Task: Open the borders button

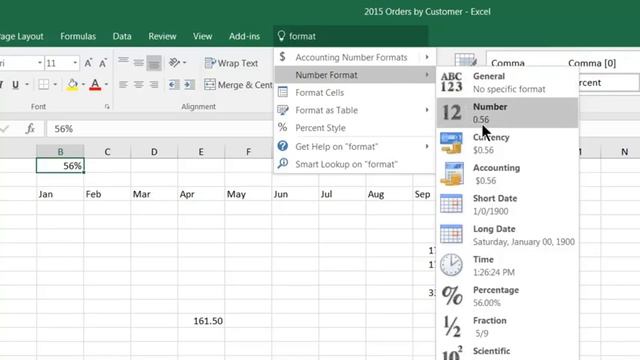Action: point(43,84)
